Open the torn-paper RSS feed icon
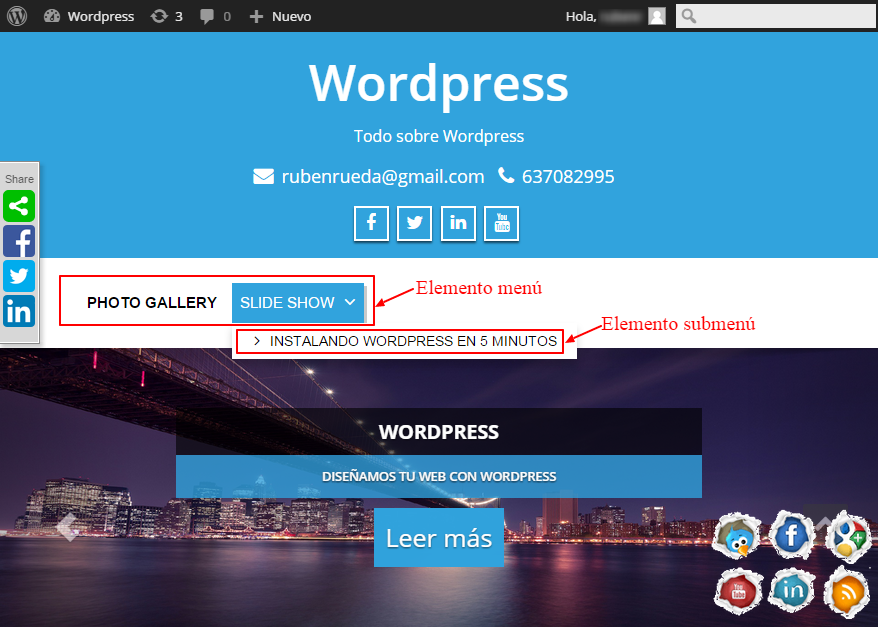Image resolution: width=878 pixels, height=627 pixels. (x=847, y=593)
